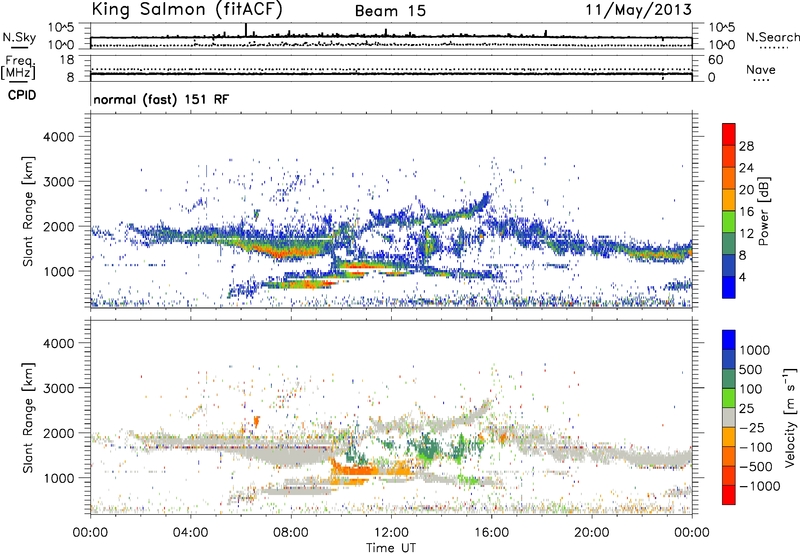Click the 'Power [dB]' colorbar title
Viewport: 800px width, 554px height.
pos(764,211)
